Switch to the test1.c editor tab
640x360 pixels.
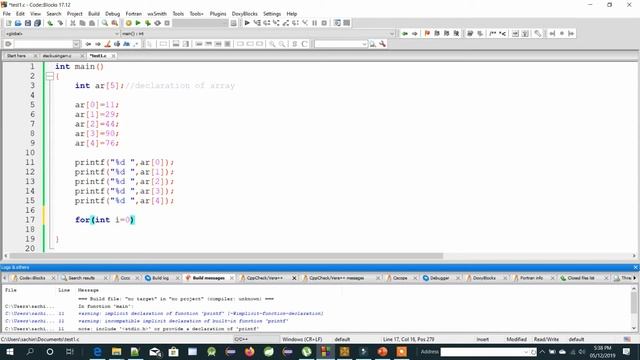(x=98, y=56)
